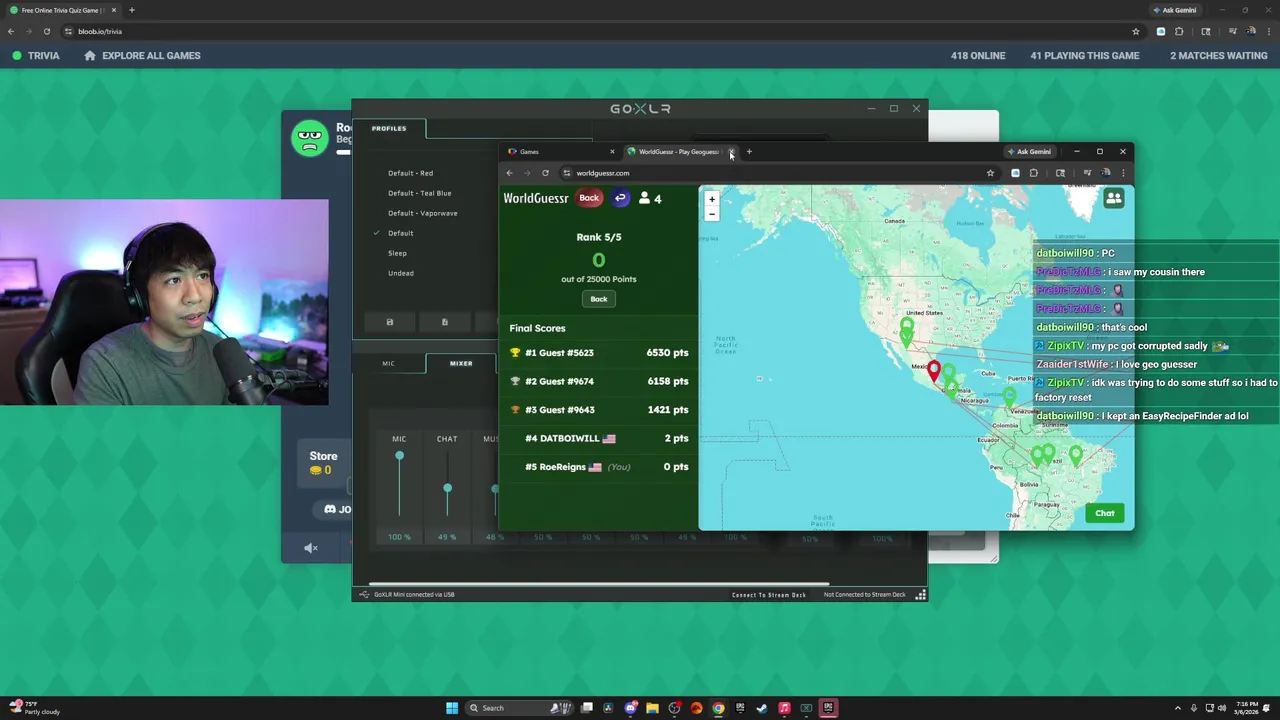The width and height of the screenshot is (1280, 720).
Task: Open the weather widget showing Partly cloudy
Action: coord(35,708)
